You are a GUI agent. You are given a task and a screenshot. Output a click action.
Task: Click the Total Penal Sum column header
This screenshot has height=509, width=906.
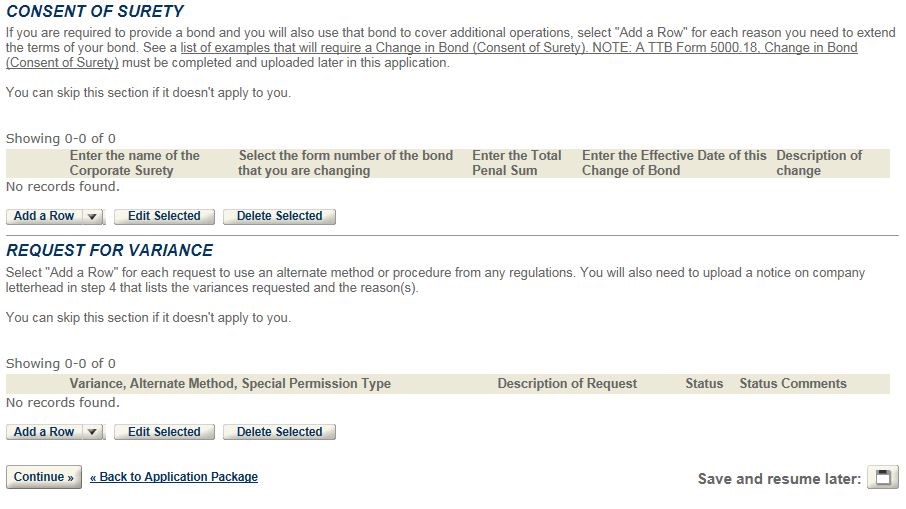517,163
